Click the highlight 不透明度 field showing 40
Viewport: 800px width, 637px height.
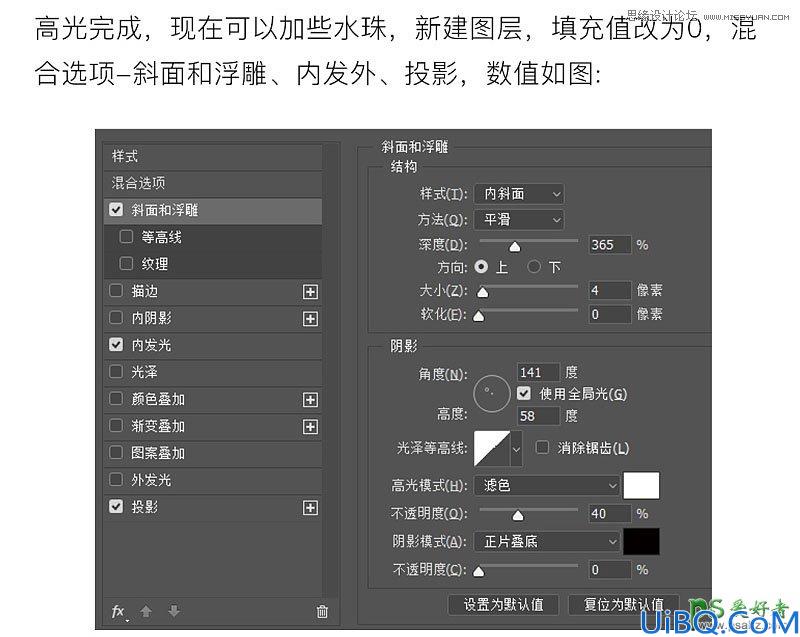(x=610, y=514)
